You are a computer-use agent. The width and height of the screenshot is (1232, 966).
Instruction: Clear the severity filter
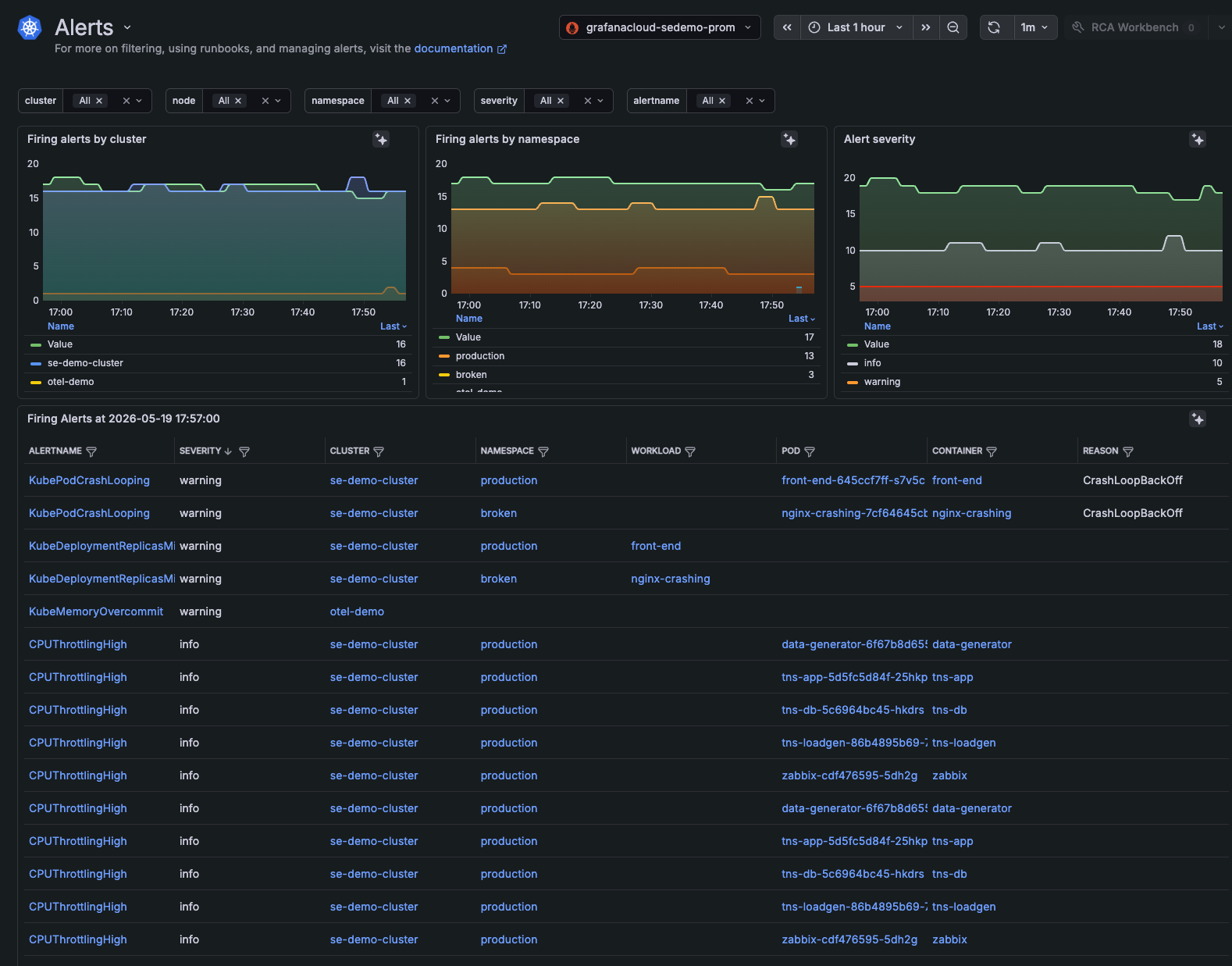587,101
